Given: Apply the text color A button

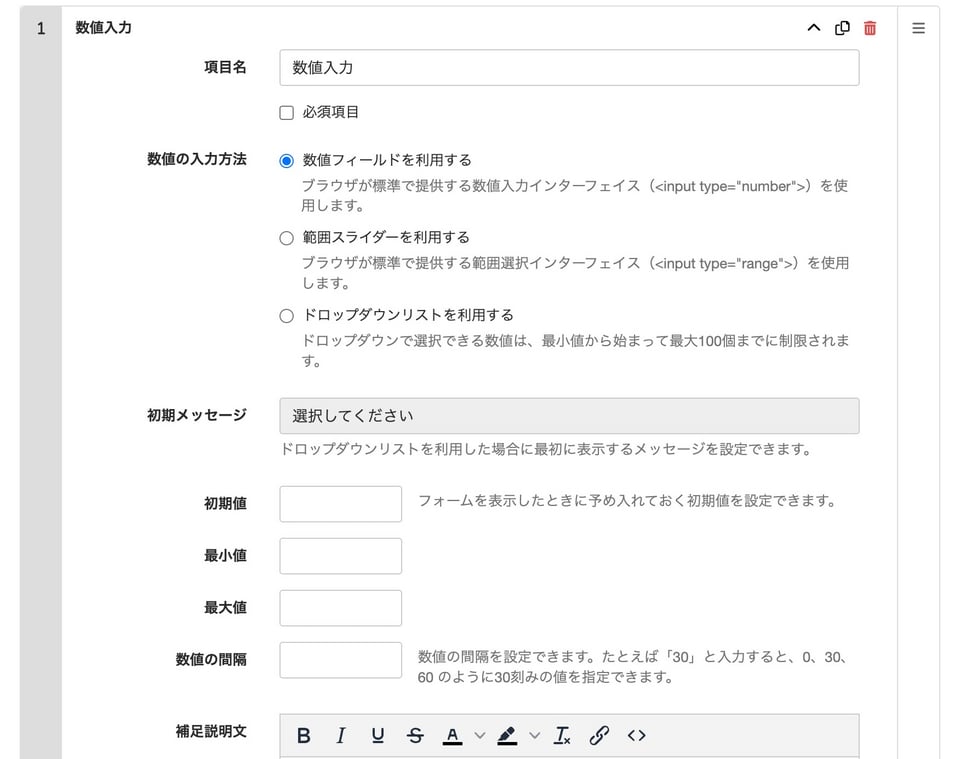Looking at the screenshot, I should click(452, 736).
